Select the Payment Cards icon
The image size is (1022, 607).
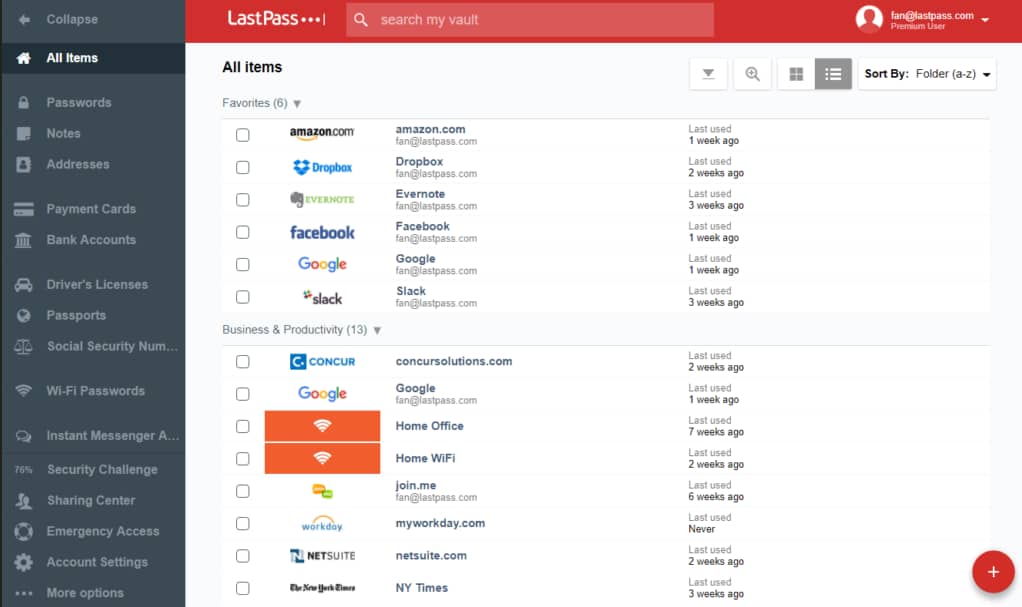(x=27, y=208)
